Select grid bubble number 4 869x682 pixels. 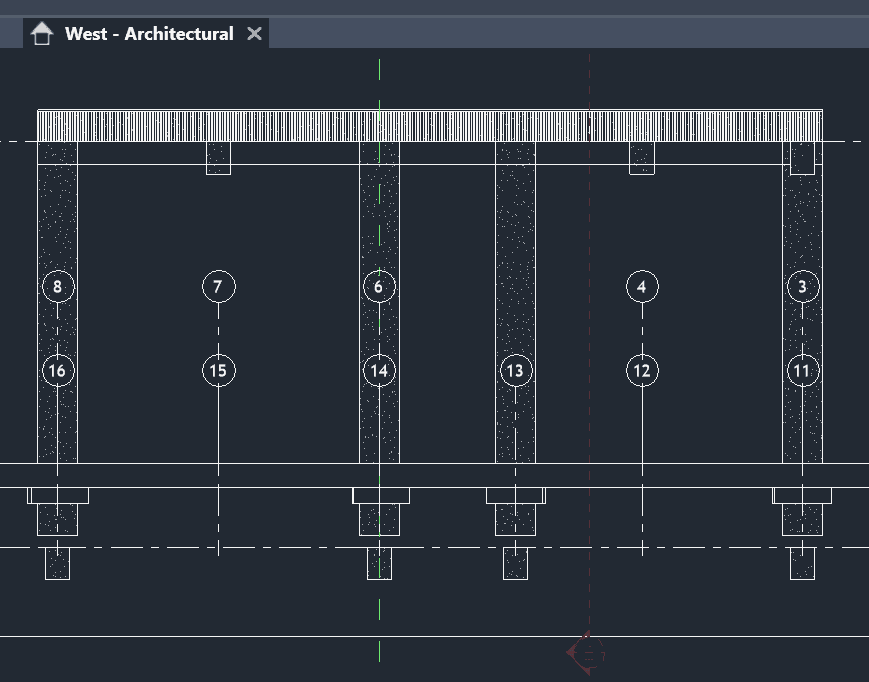(642, 287)
